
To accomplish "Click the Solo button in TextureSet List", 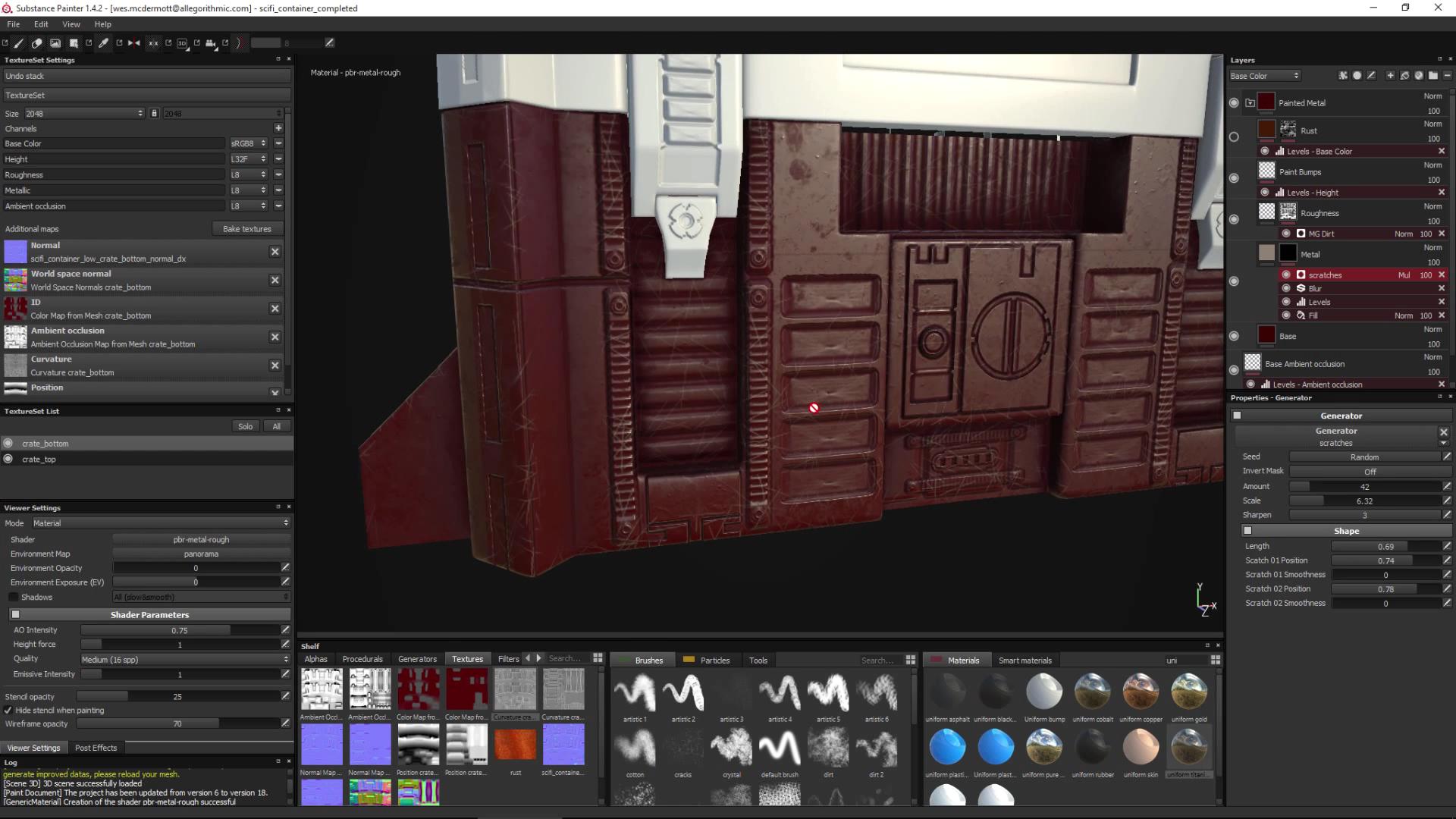I will click(245, 427).
